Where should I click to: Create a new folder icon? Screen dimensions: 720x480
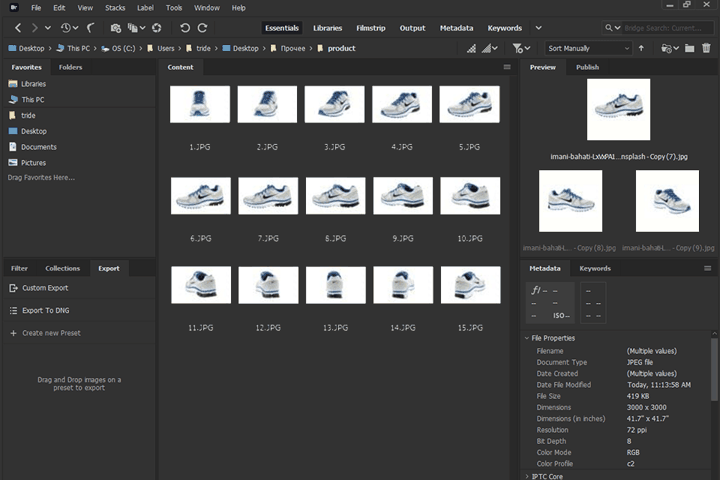tap(690, 48)
